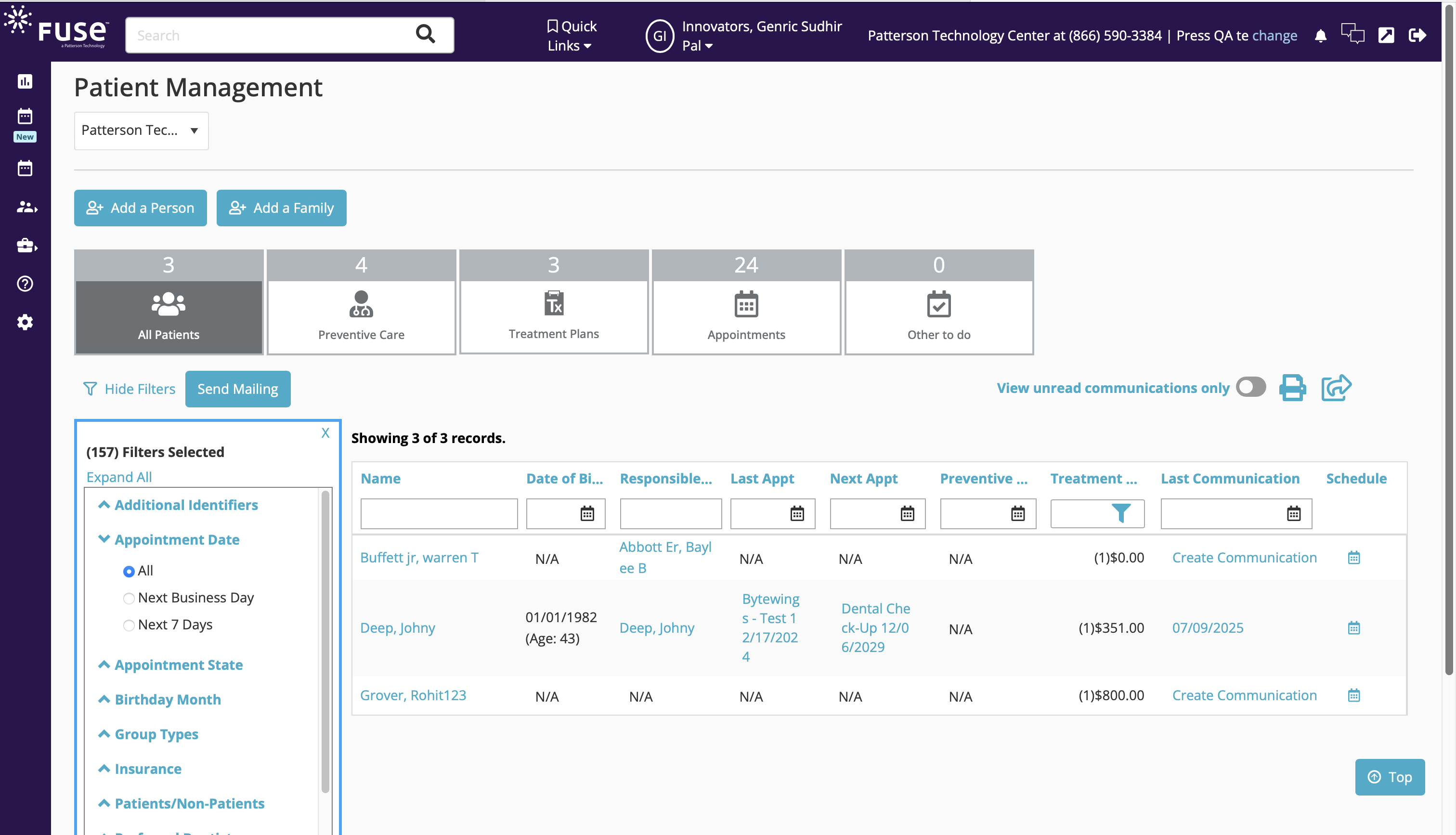This screenshot has width=1456, height=835.
Task: Toggle View unread communications only
Action: click(x=1250, y=387)
